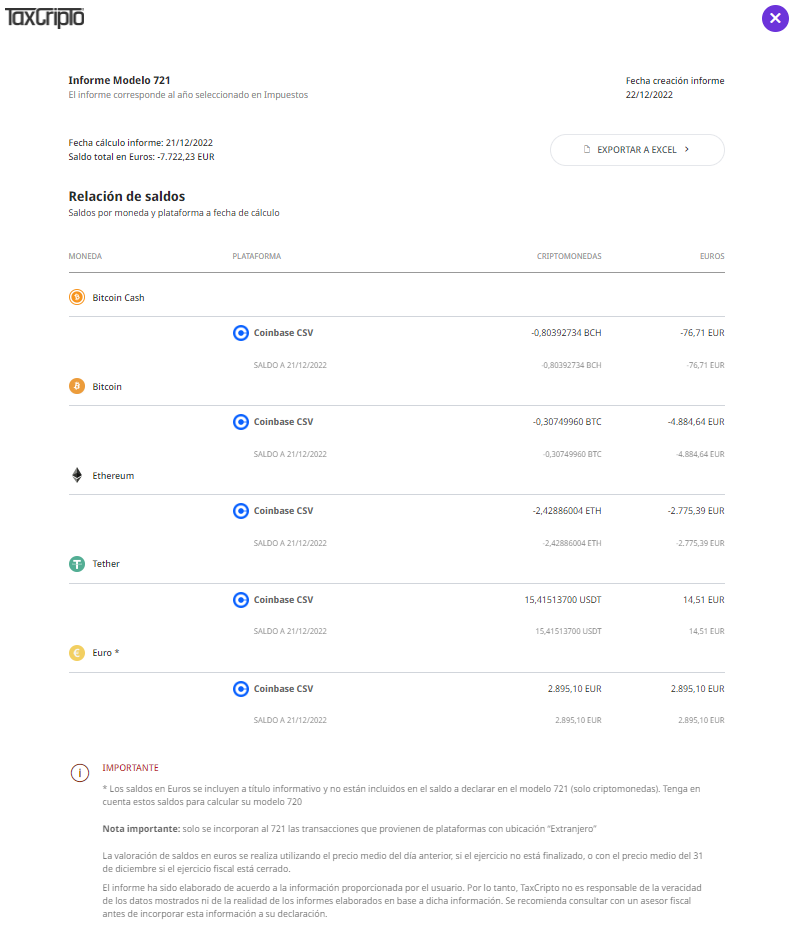Click the yellow Euro coin icon
The width and height of the screenshot is (799, 928).
pyautogui.click(x=77, y=653)
